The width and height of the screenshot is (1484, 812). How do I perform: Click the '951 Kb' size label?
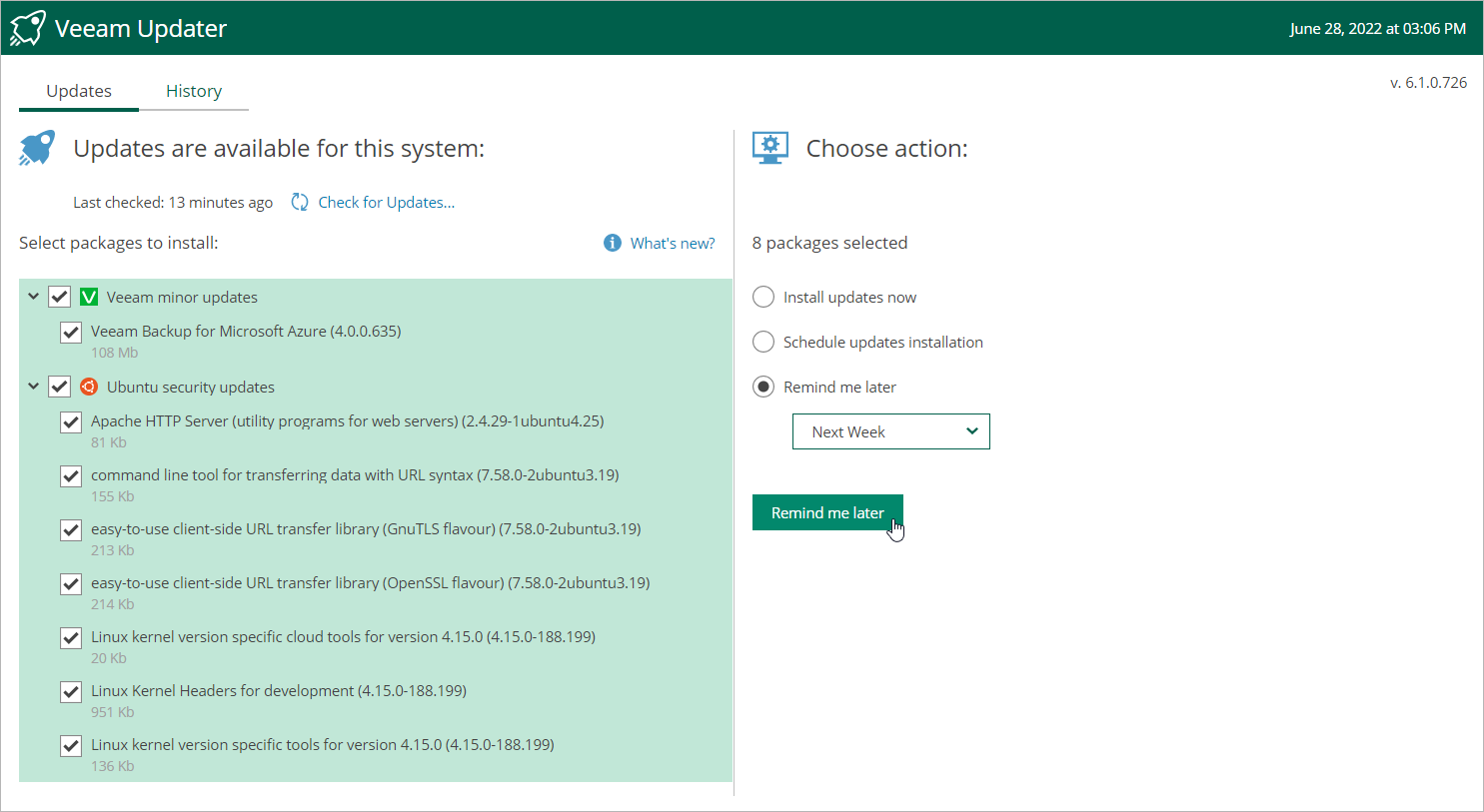pos(113,712)
